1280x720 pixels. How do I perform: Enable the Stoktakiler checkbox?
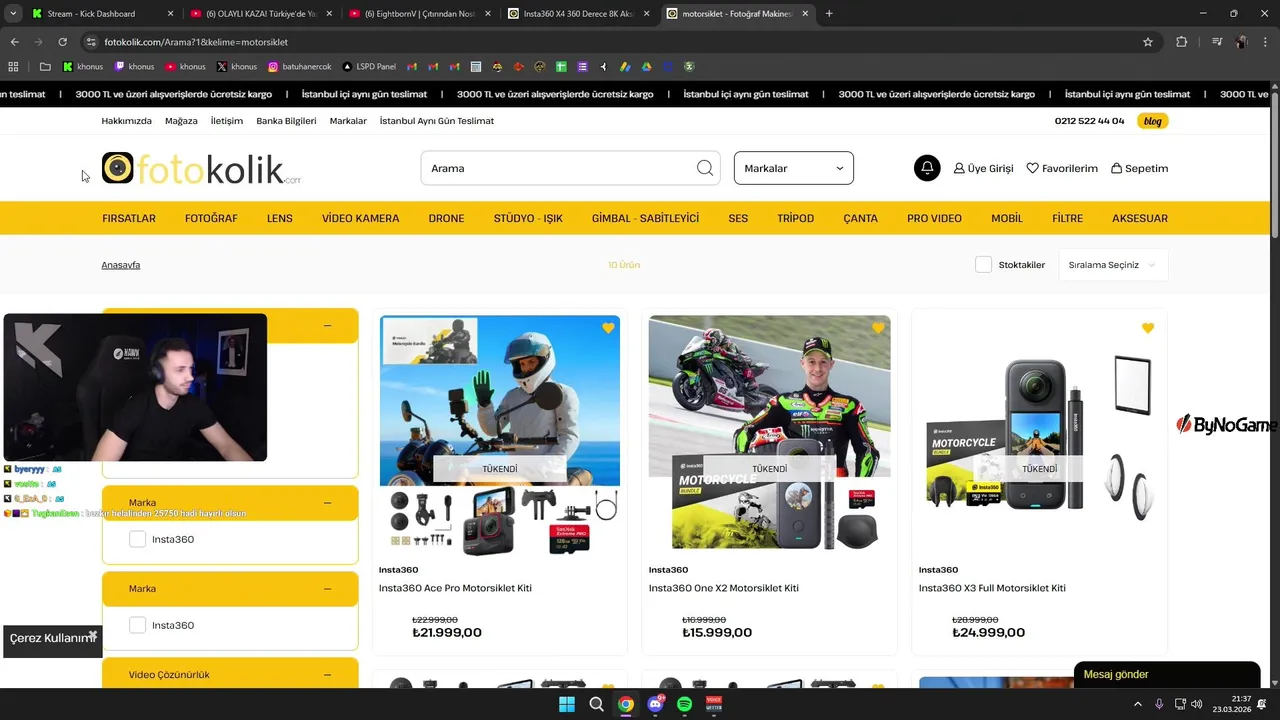pyautogui.click(x=983, y=265)
